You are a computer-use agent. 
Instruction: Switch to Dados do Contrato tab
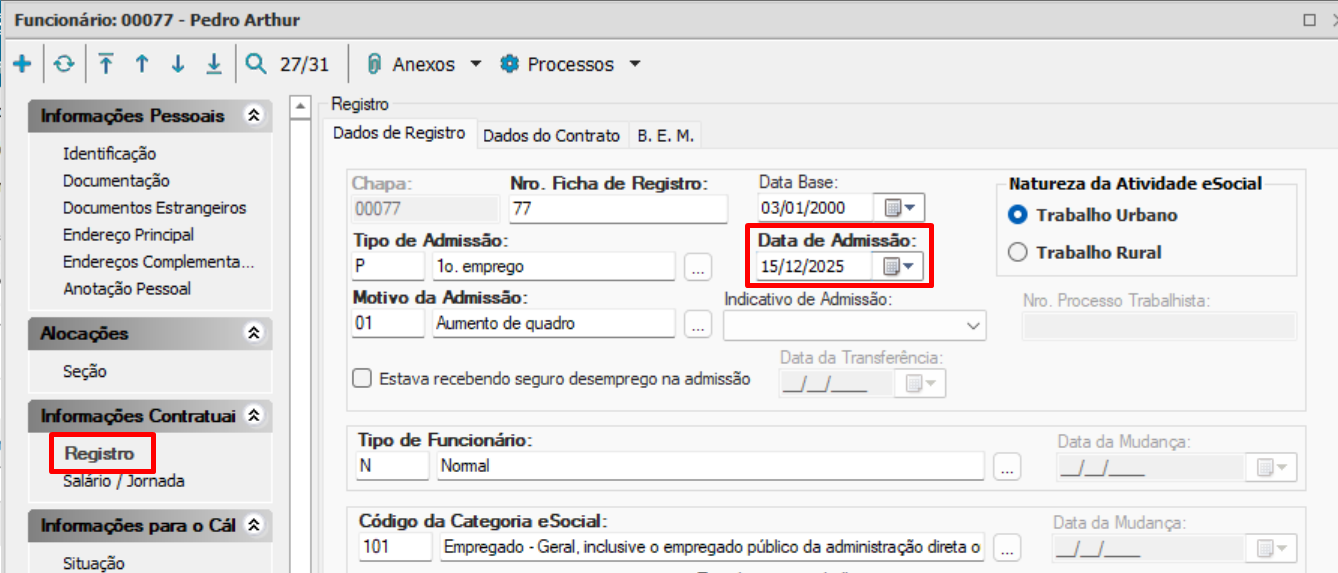pyautogui.click(x=552, y=136)
